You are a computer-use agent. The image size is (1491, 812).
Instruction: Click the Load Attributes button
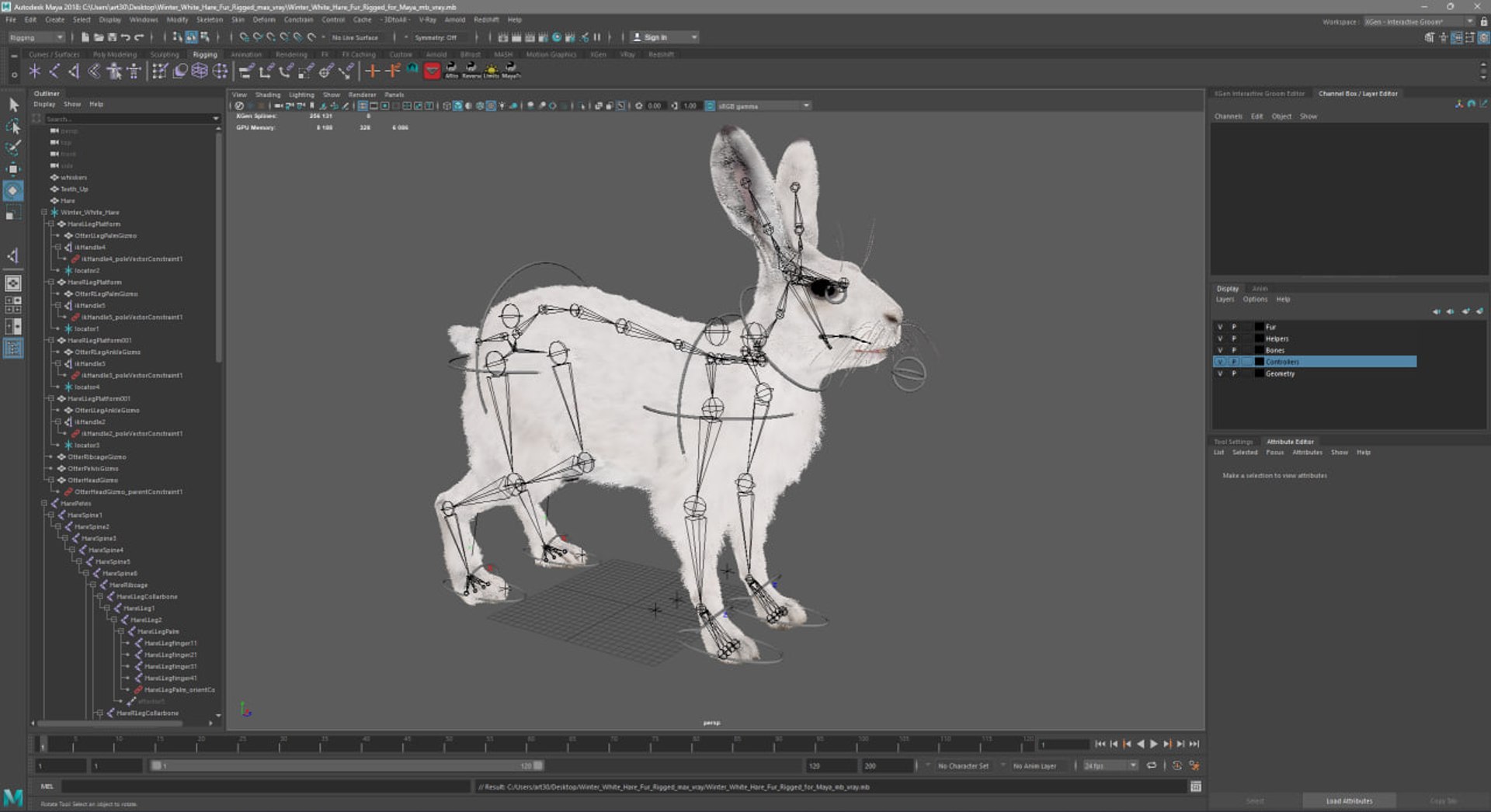[1349, 800]
